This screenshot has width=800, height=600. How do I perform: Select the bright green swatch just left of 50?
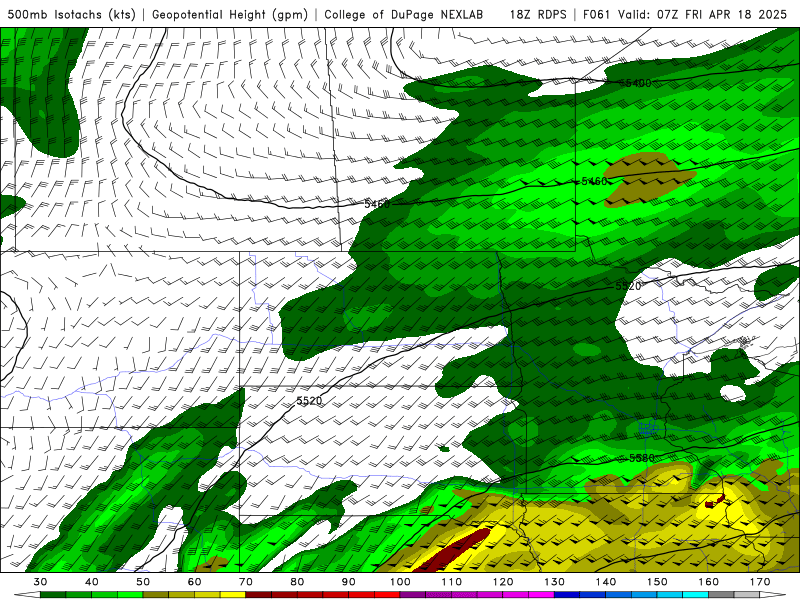click(x=130, y=595)
